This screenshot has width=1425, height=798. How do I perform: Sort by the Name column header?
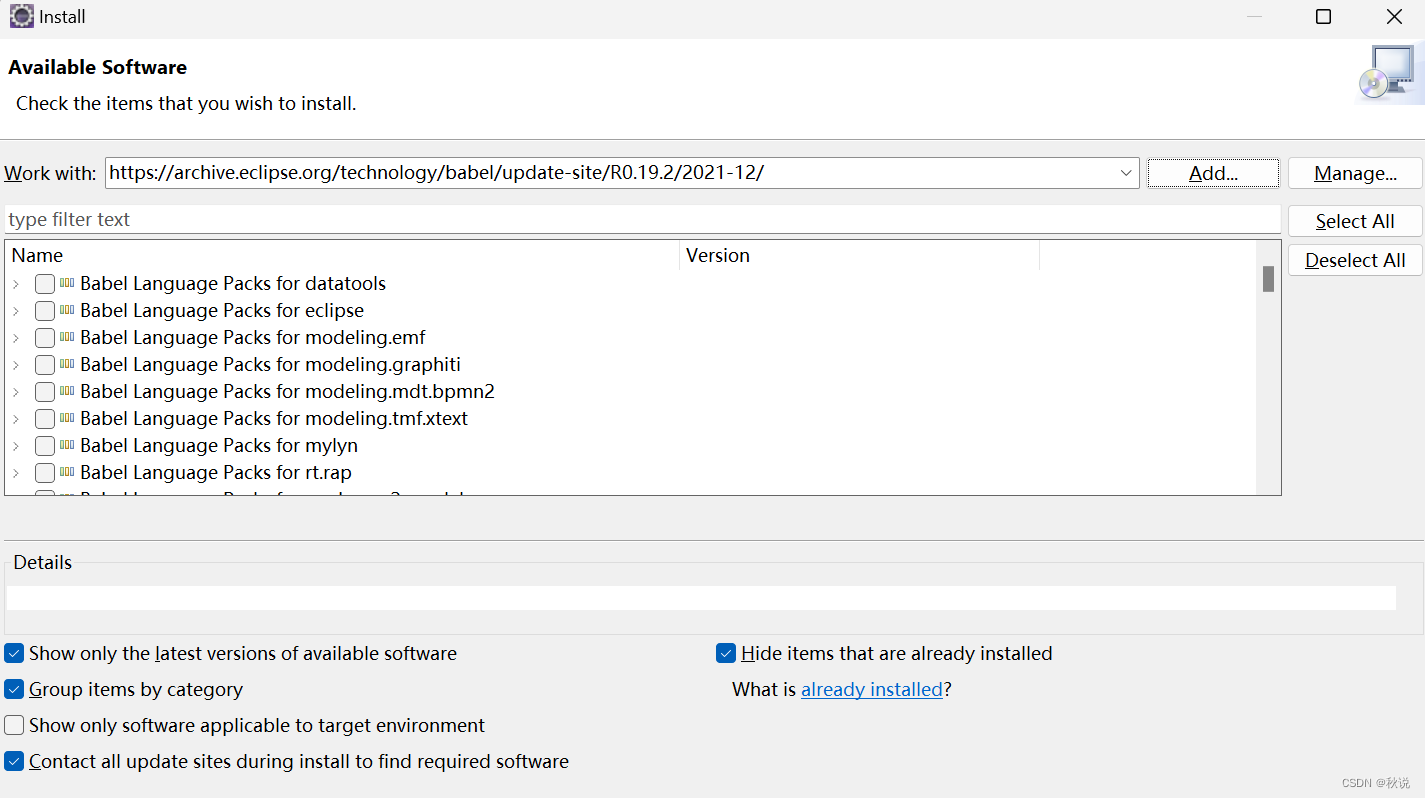[x=343, y=255]
